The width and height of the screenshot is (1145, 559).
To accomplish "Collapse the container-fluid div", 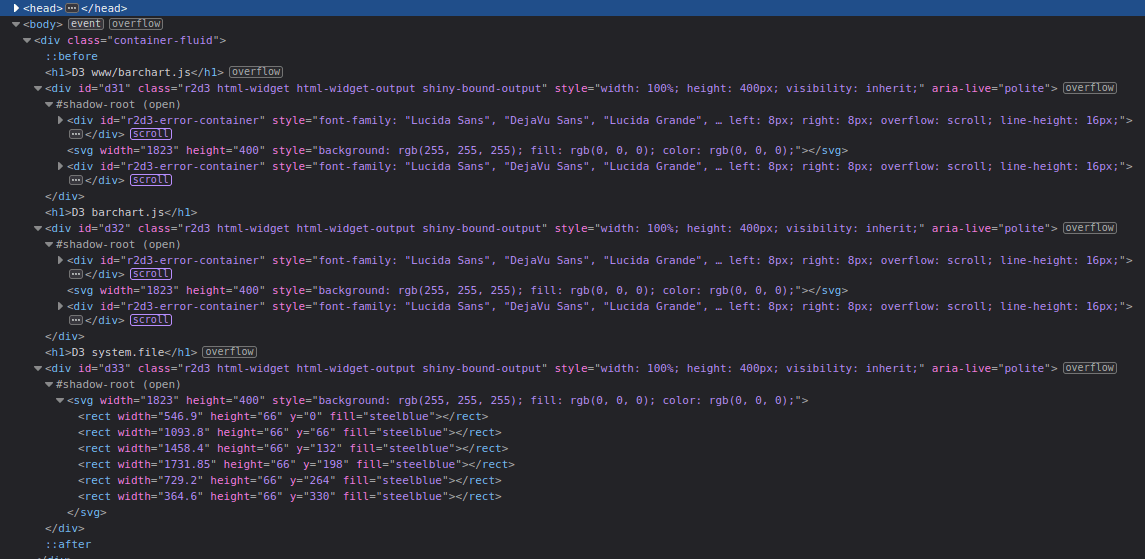I will click(27, 40).
